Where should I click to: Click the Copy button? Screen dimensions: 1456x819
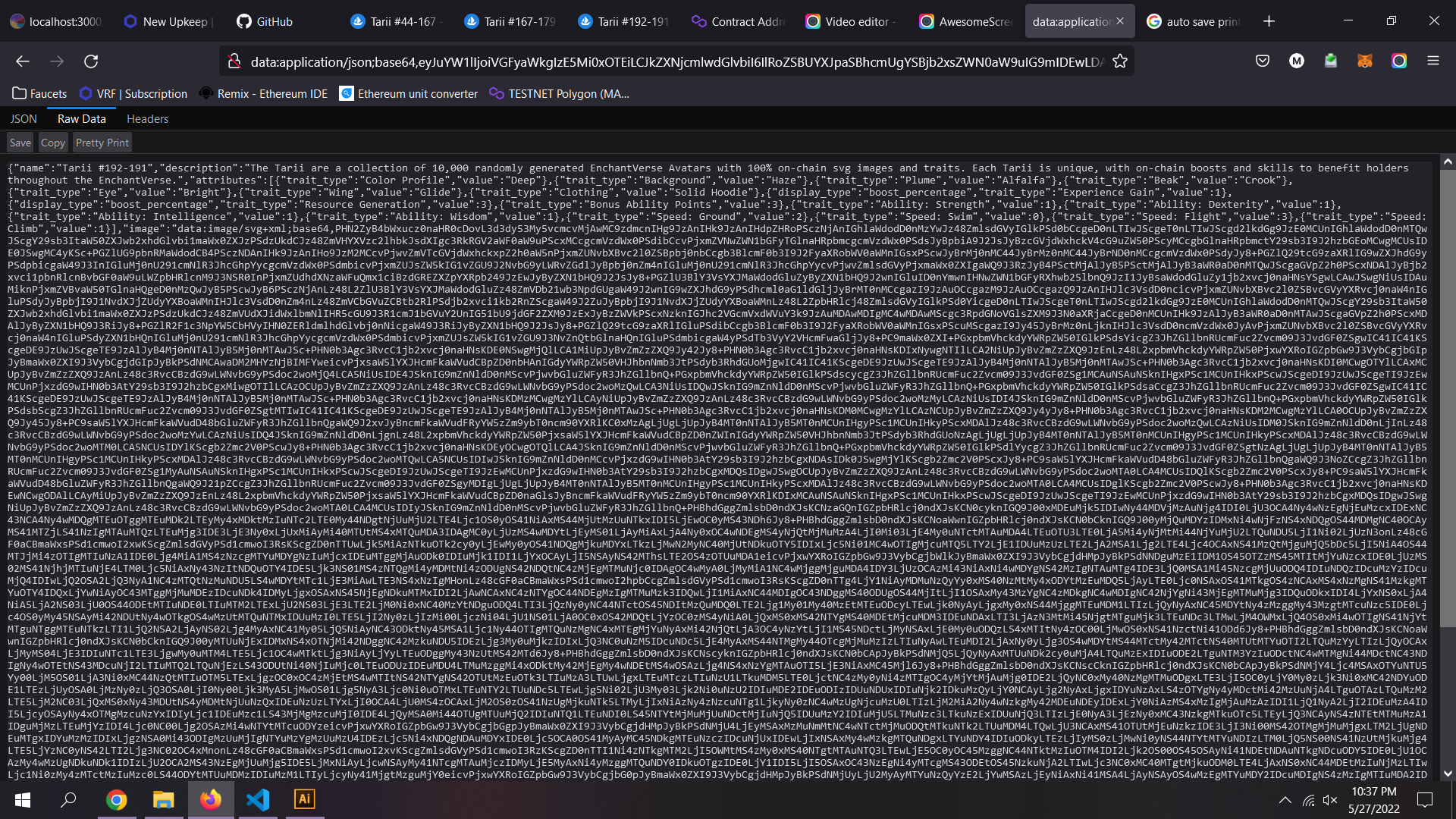[53, 143]
